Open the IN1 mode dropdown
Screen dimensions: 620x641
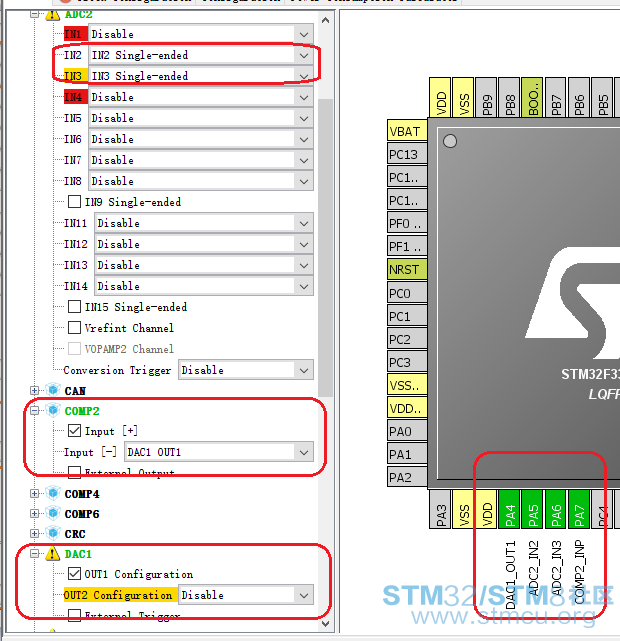[201, 34]
